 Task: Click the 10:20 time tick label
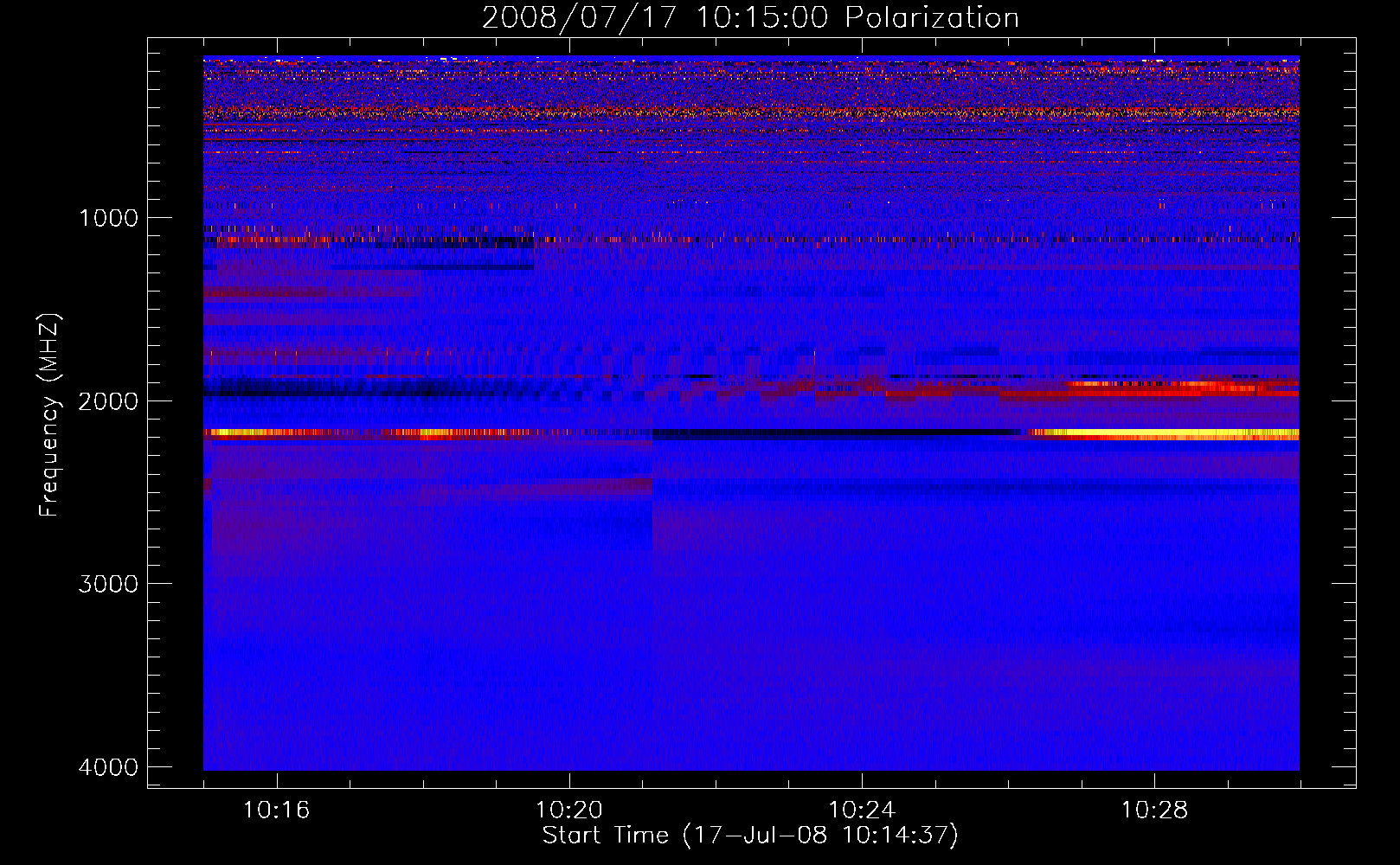coord(569,811)
